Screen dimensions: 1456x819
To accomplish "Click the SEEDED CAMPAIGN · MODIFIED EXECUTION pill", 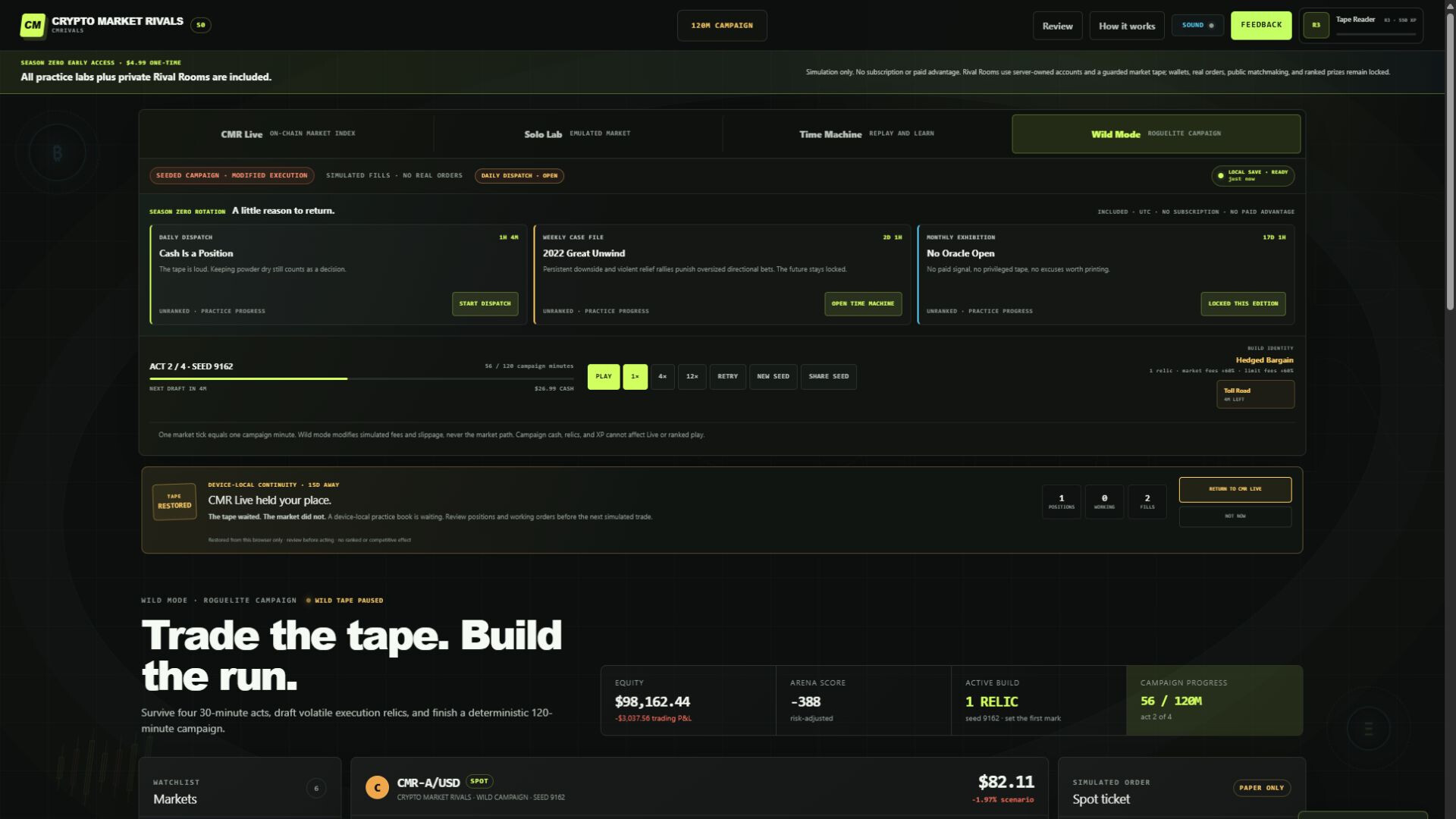I will pyautogui.click(x=231, y=176).
